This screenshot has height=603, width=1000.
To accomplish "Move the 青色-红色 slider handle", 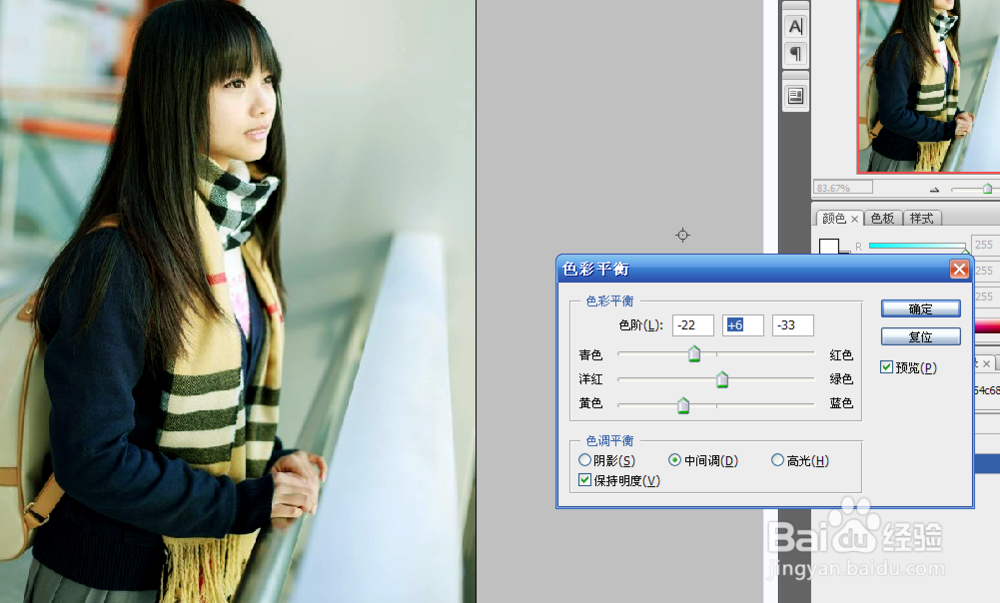I will (695, 354).
